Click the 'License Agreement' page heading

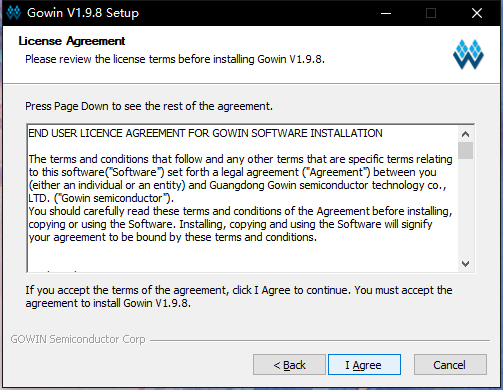72,41
